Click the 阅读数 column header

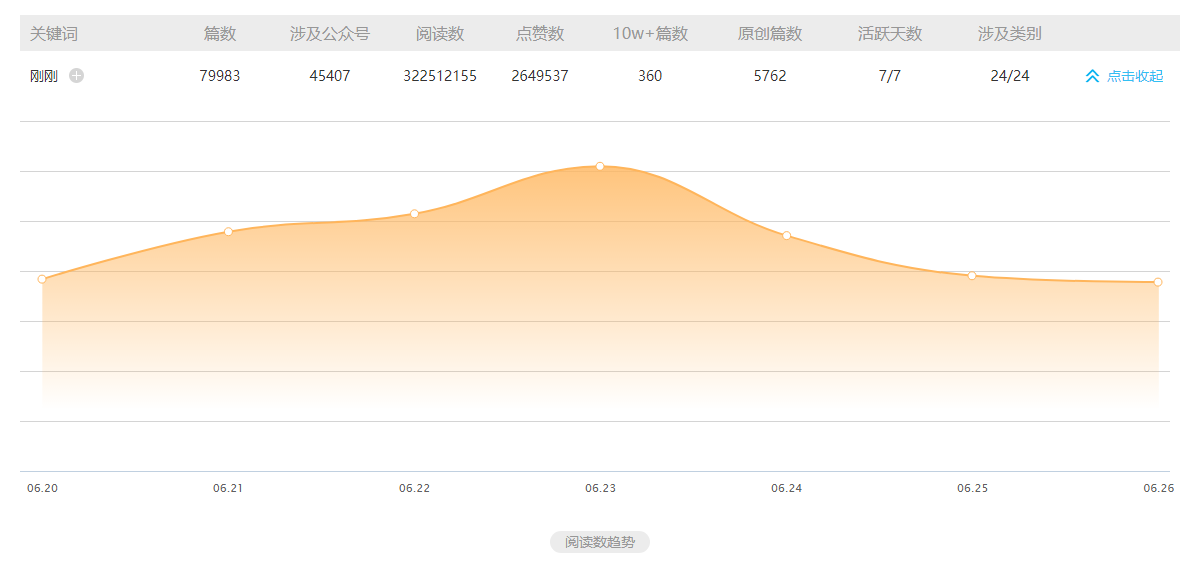coord(440,34)
